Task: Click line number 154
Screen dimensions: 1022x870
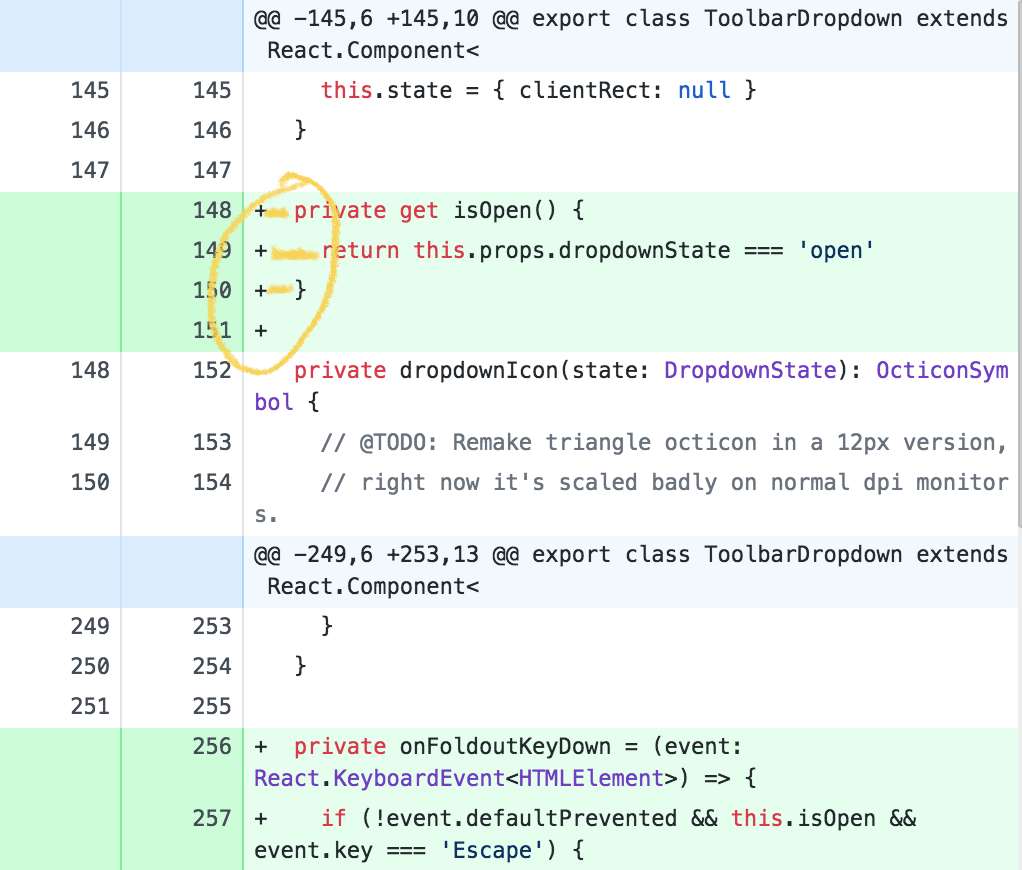Action: tap(212, 482)
